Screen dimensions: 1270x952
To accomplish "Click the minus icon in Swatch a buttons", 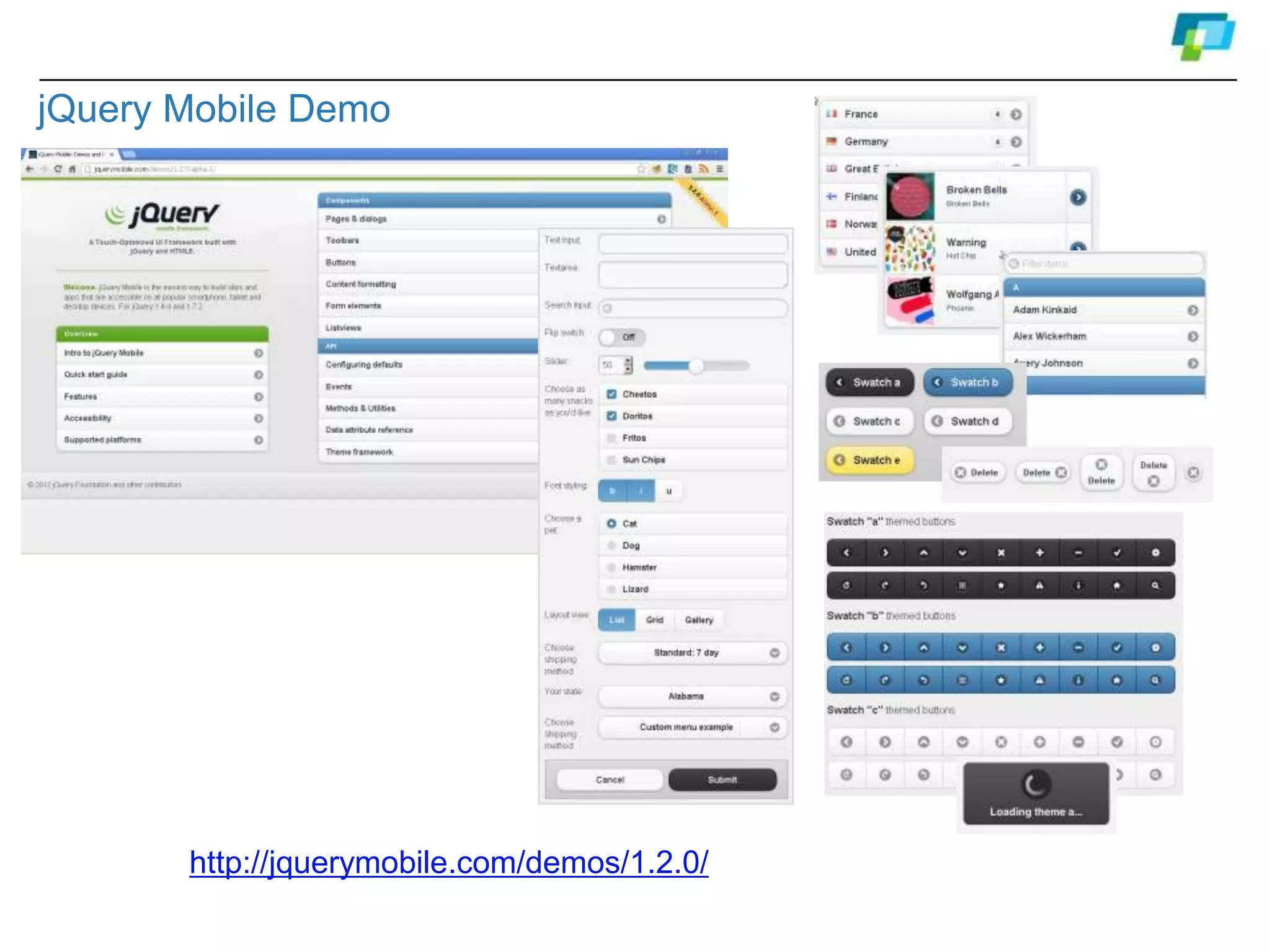I will point(1078,552).
